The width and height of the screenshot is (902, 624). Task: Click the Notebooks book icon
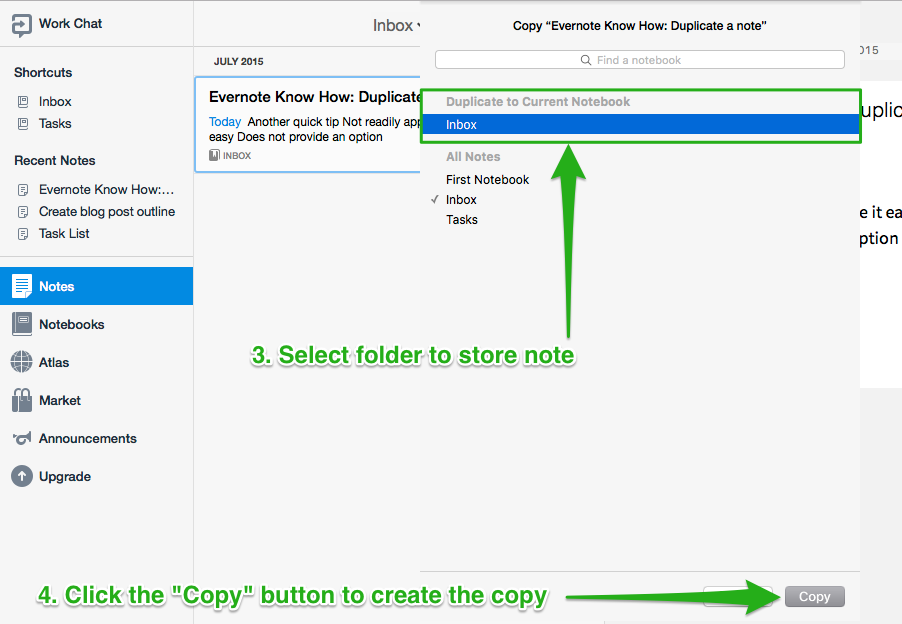(22, 324)
